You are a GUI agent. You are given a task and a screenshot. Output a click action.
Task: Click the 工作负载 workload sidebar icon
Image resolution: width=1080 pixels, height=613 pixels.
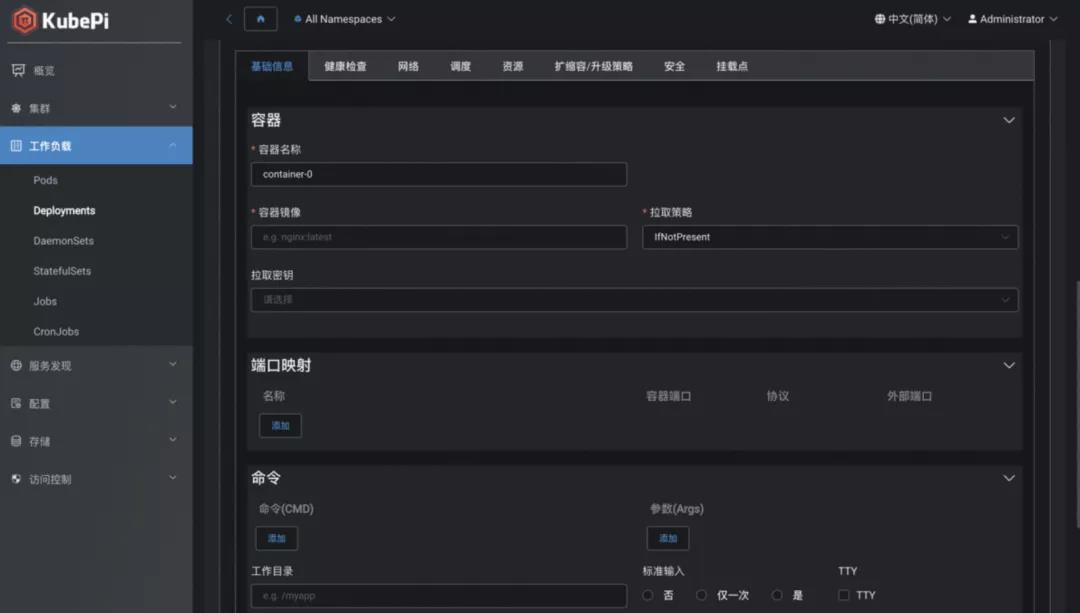17,145
